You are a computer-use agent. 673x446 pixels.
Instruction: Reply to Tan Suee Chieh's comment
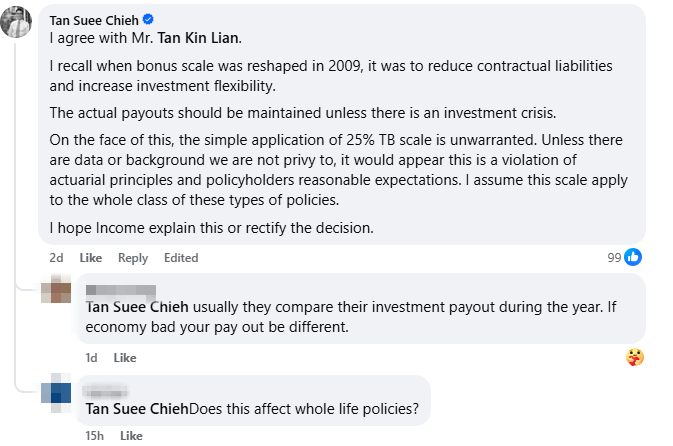[x=133, y=258]
